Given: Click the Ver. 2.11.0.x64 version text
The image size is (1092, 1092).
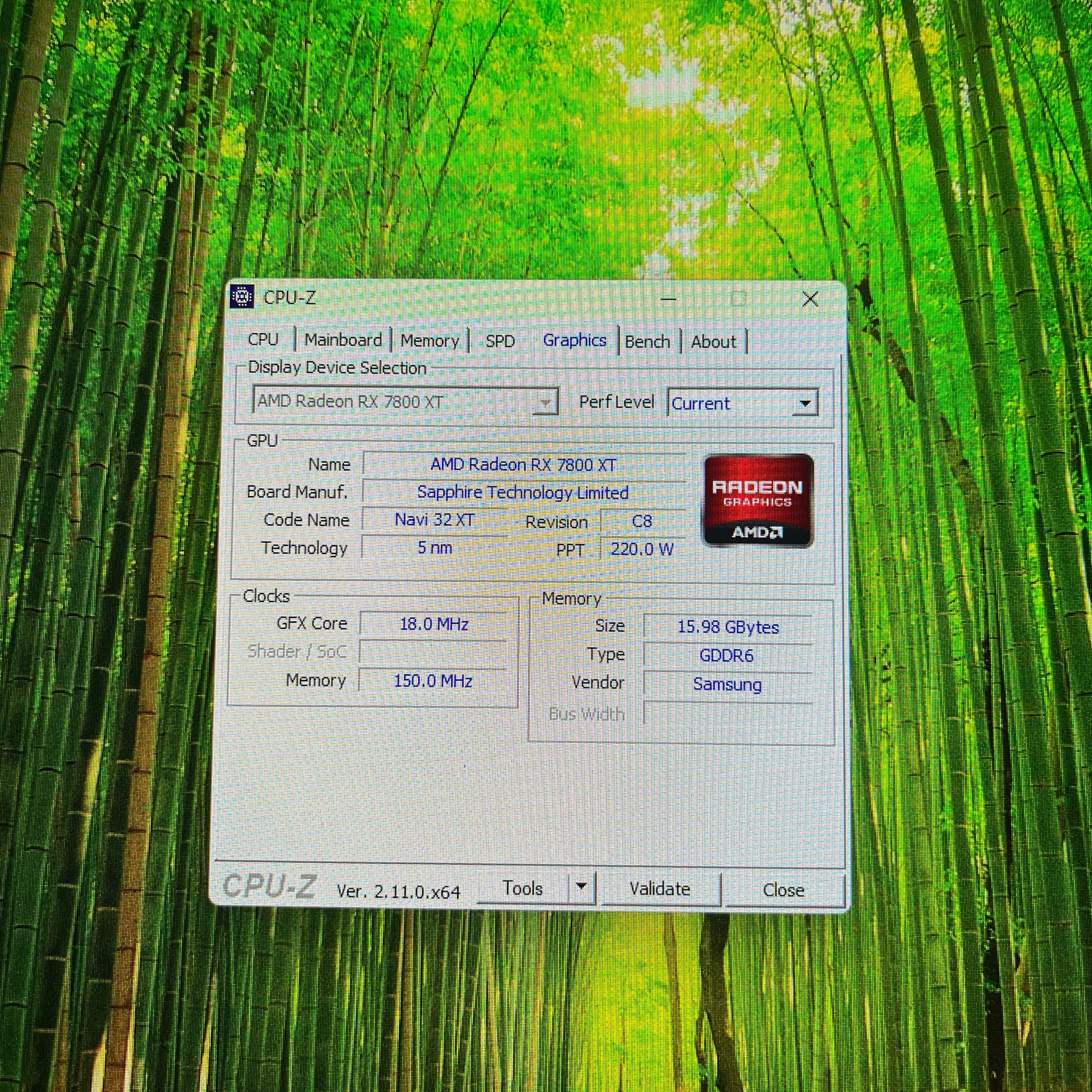Looking at the screenshot, I should [398, 892].
